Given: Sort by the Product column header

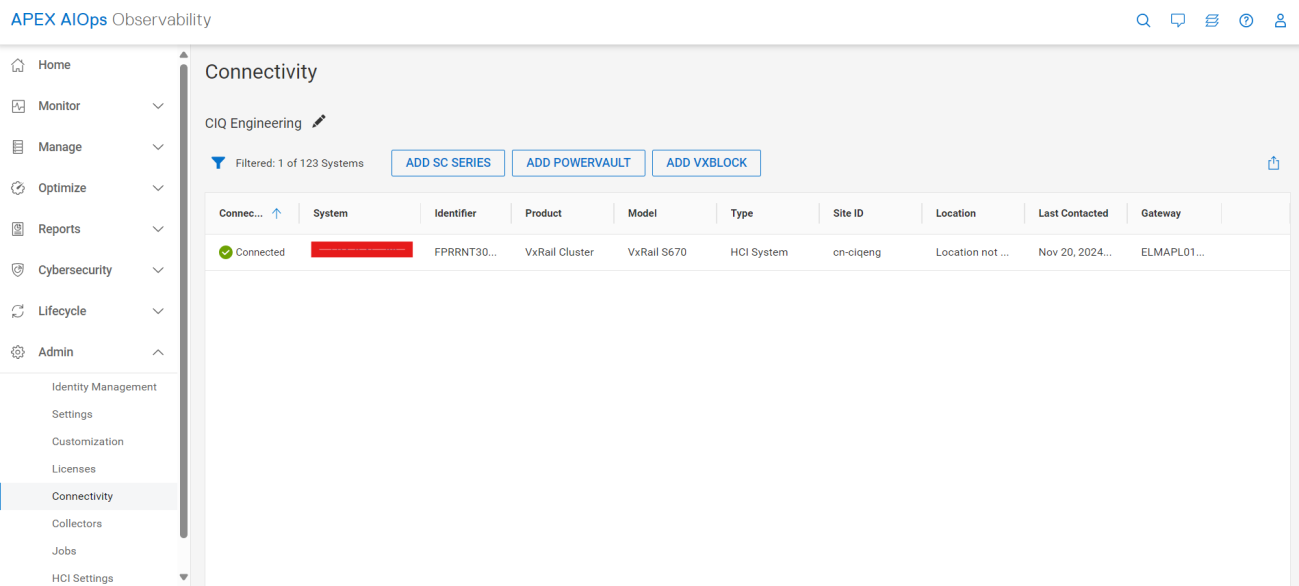Looking at the screenshot, I should click(543, 213).
